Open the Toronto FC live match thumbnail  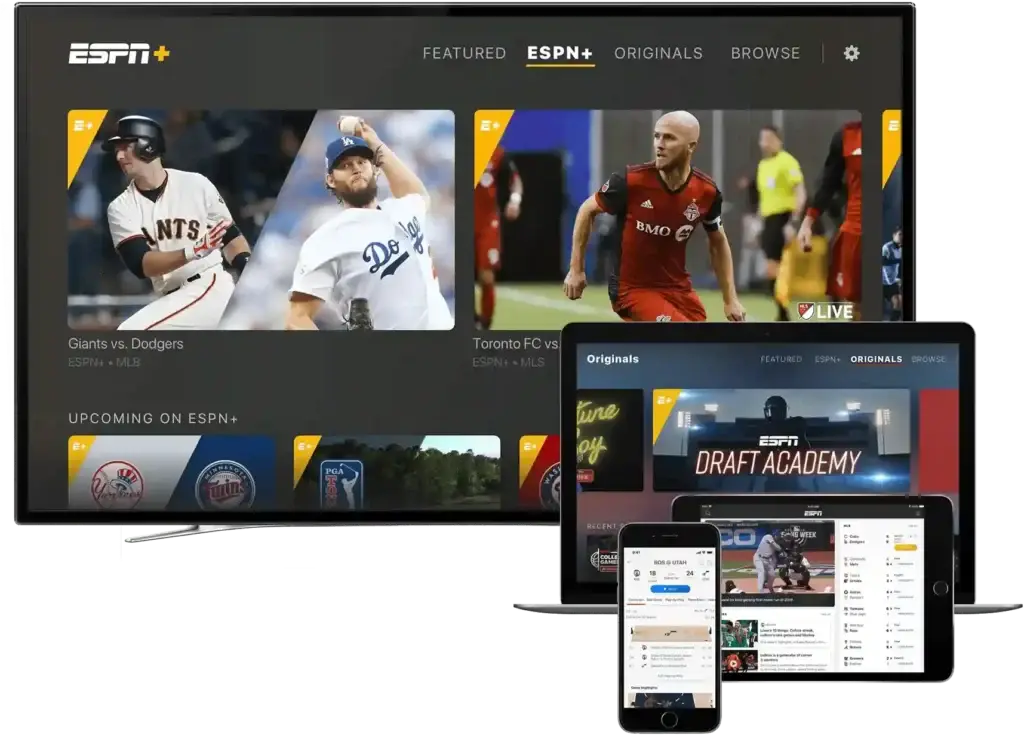coord(667,216)
